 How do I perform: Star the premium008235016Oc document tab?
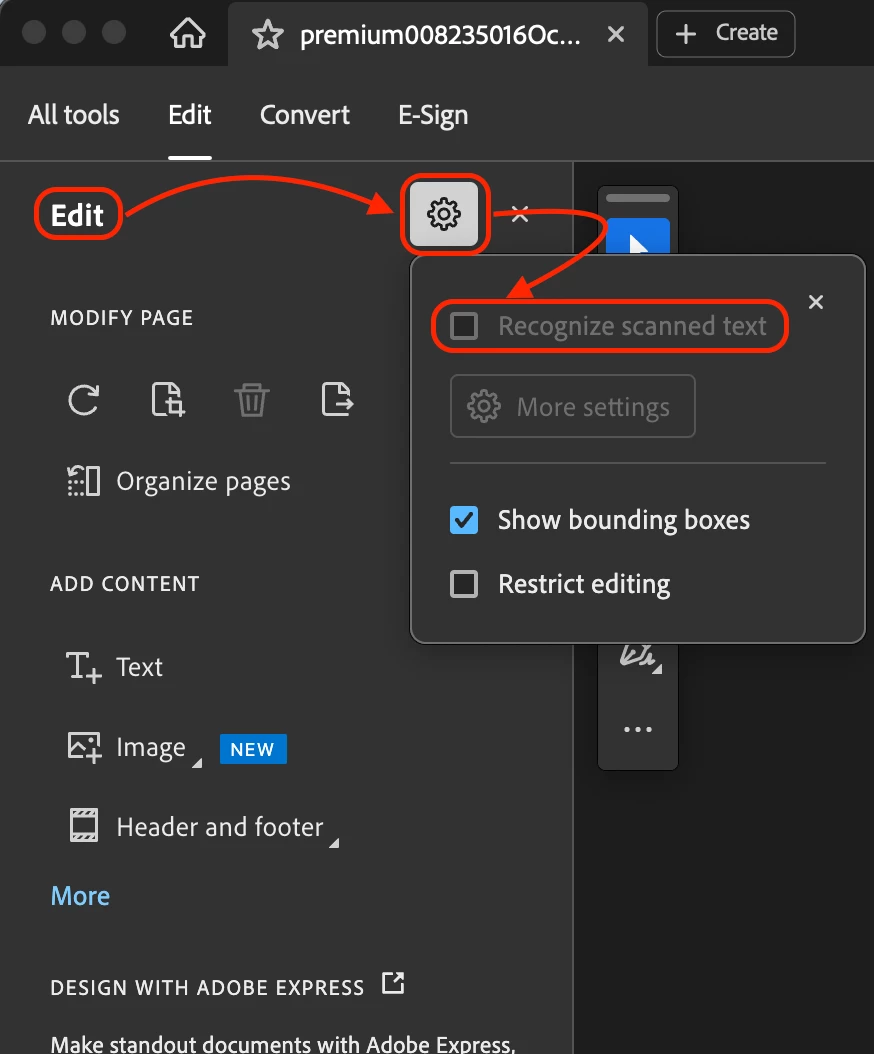coord(268,34)
